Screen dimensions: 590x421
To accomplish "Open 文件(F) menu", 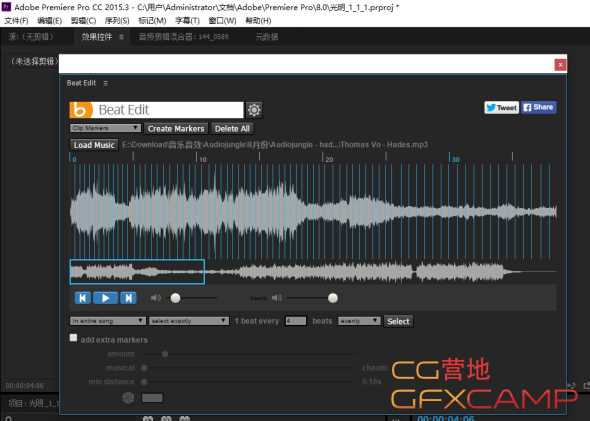I will coord(16,21).
